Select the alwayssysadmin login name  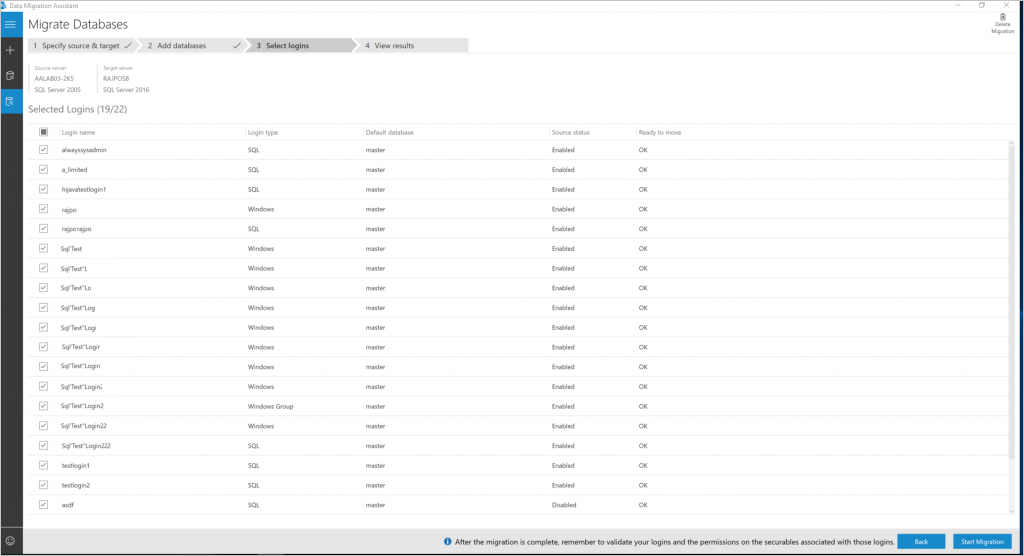click(84, 150)
